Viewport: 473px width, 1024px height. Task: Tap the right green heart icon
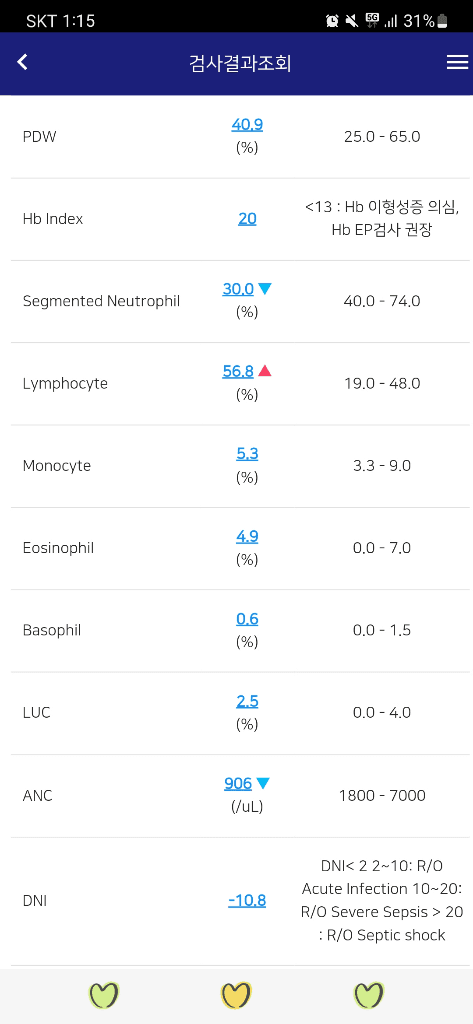point(369,995)
